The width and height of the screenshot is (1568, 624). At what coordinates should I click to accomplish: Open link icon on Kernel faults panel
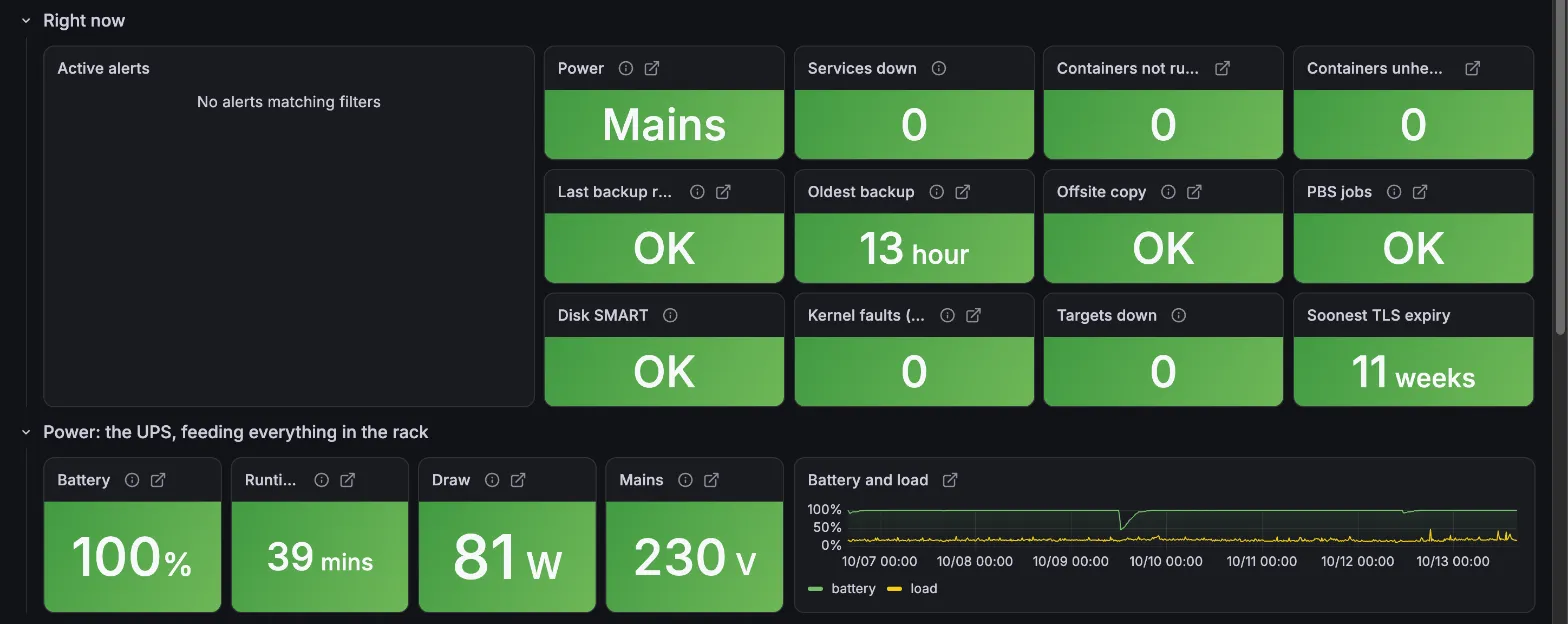[x=974, y=315]
